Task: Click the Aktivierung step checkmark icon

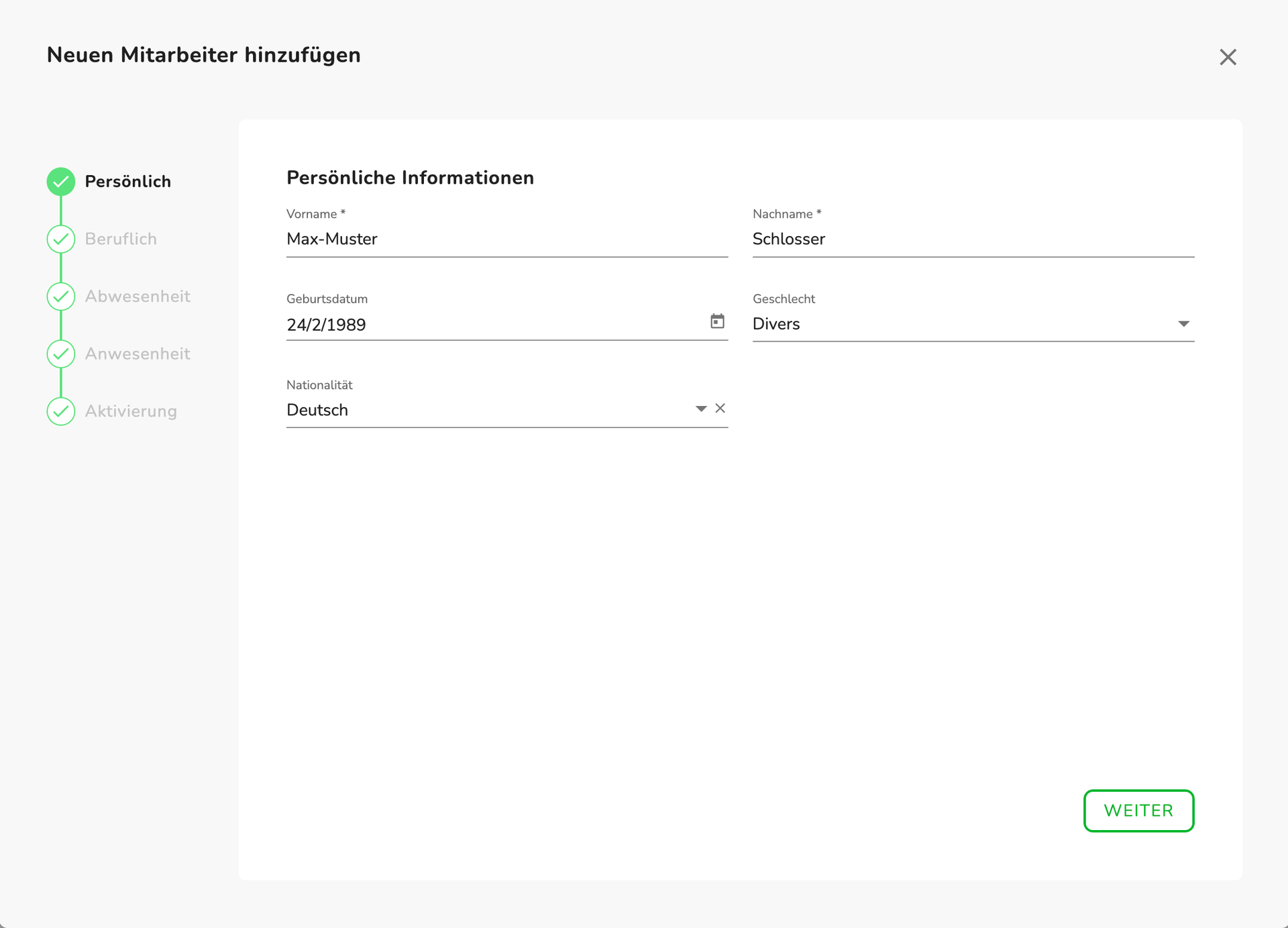Action: pyautogui.click(x=61, y=411)
